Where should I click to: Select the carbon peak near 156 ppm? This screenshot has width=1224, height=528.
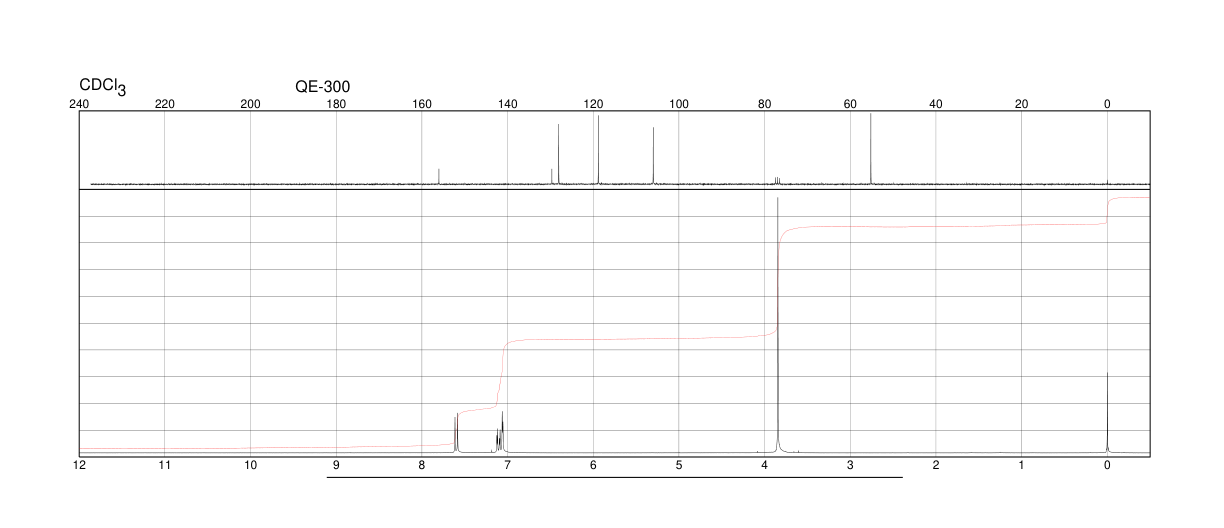pyautogui.click(x=439, y=176)
